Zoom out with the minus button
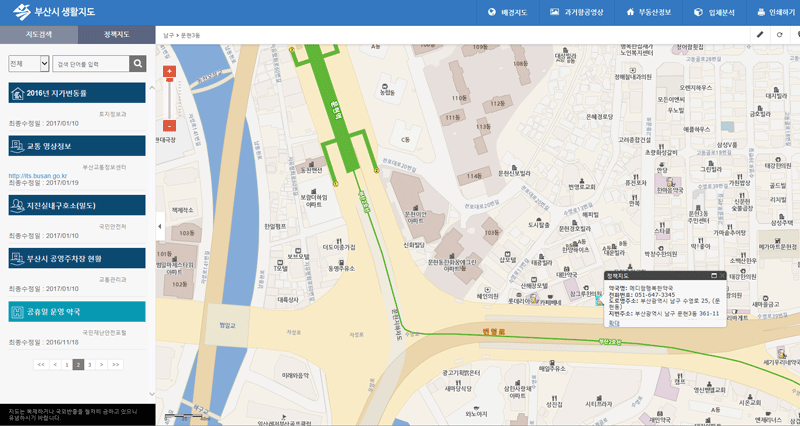The height and width of the screenshot is (426, 800). [169, 126]
